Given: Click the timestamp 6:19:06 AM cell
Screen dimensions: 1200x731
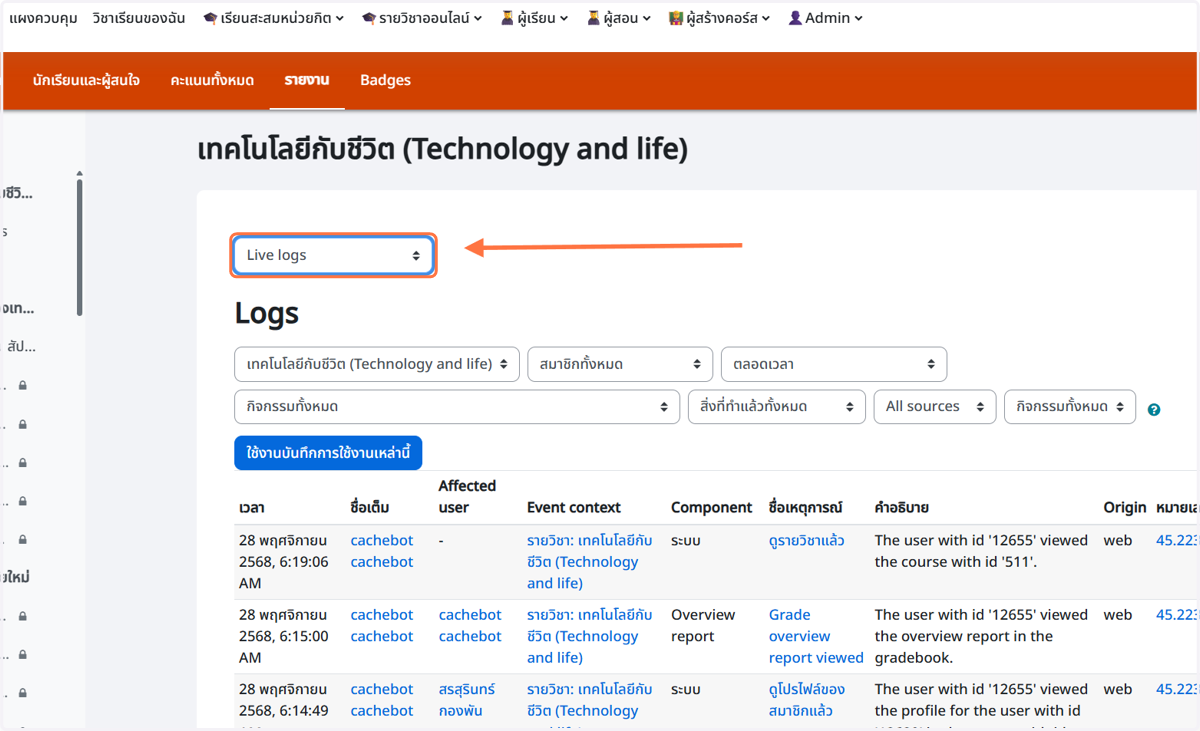Looking at the screenshot, I should coord(284,562).
